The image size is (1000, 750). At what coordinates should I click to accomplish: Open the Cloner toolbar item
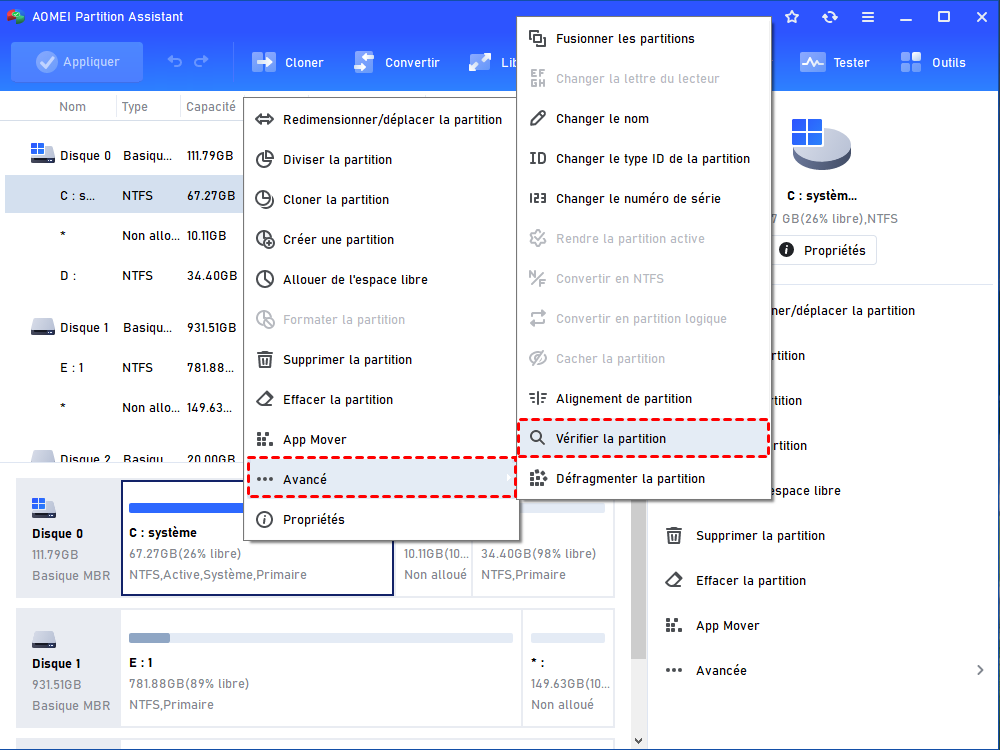(x=288, y=62)
